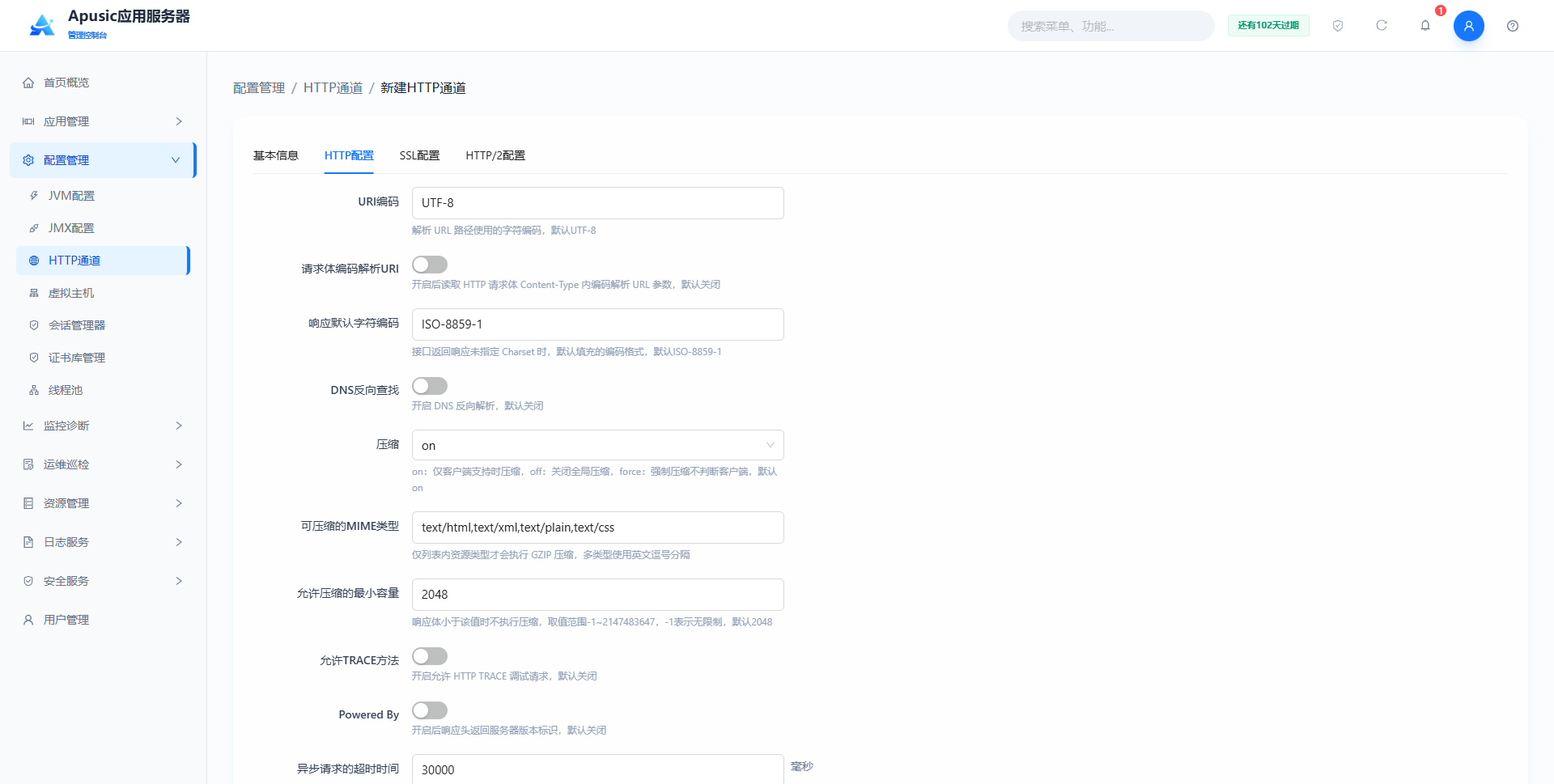Expand the 安全服务 menu chevron
Screen dimensions: 1554x784
[x=179, y=581]
